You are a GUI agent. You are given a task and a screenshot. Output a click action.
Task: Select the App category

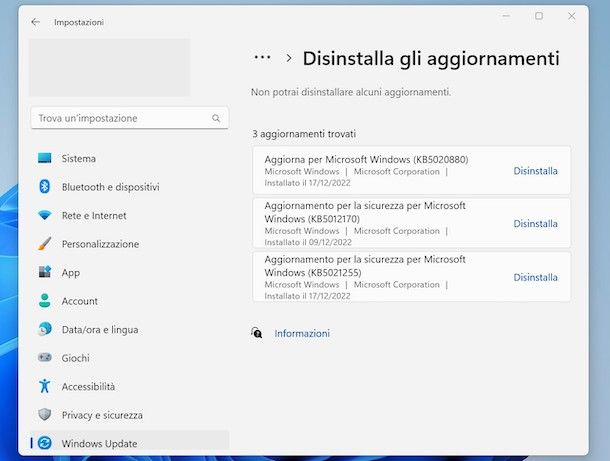point(130,272)
